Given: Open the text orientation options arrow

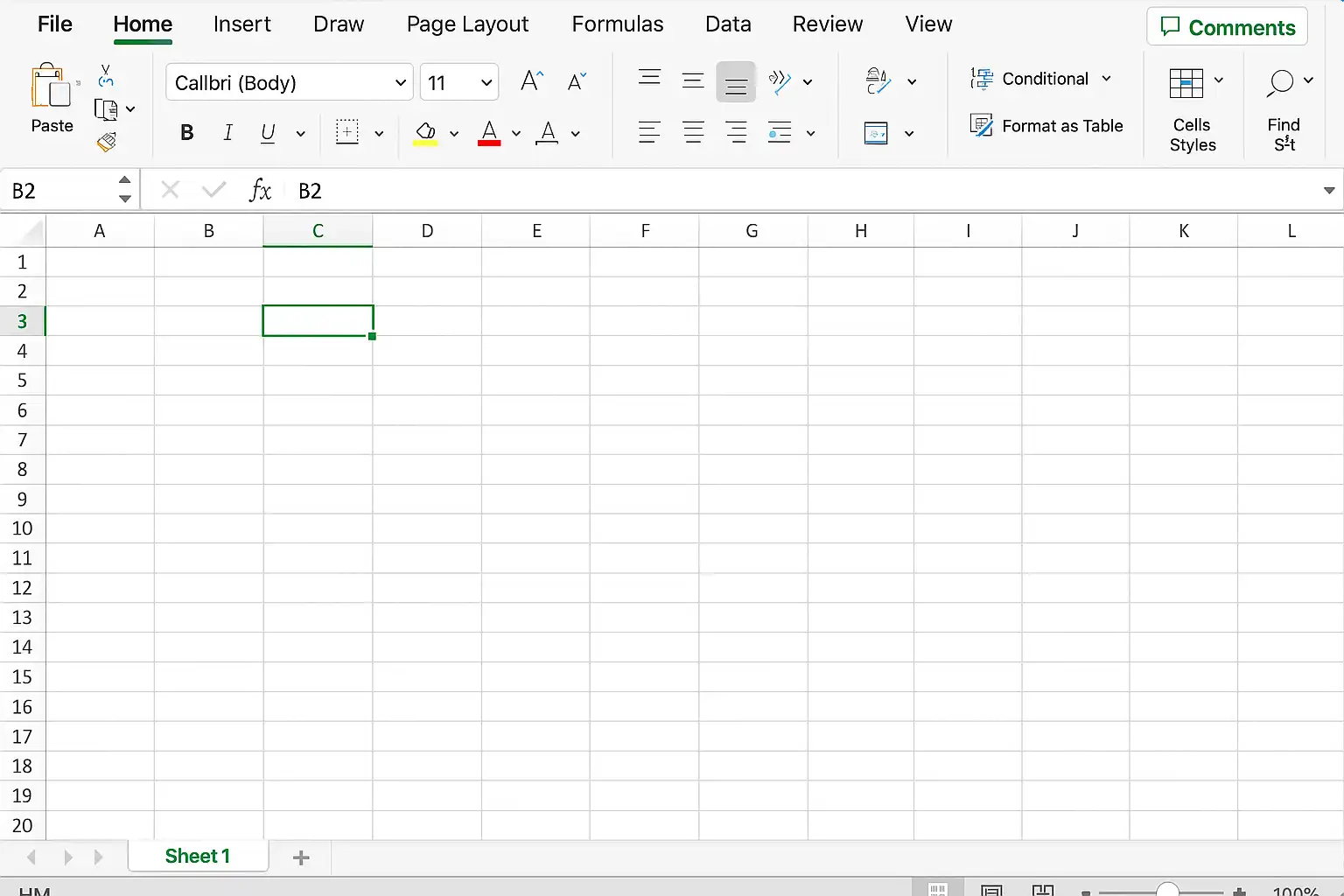Looking at the screenshot, I should point(807,82).
